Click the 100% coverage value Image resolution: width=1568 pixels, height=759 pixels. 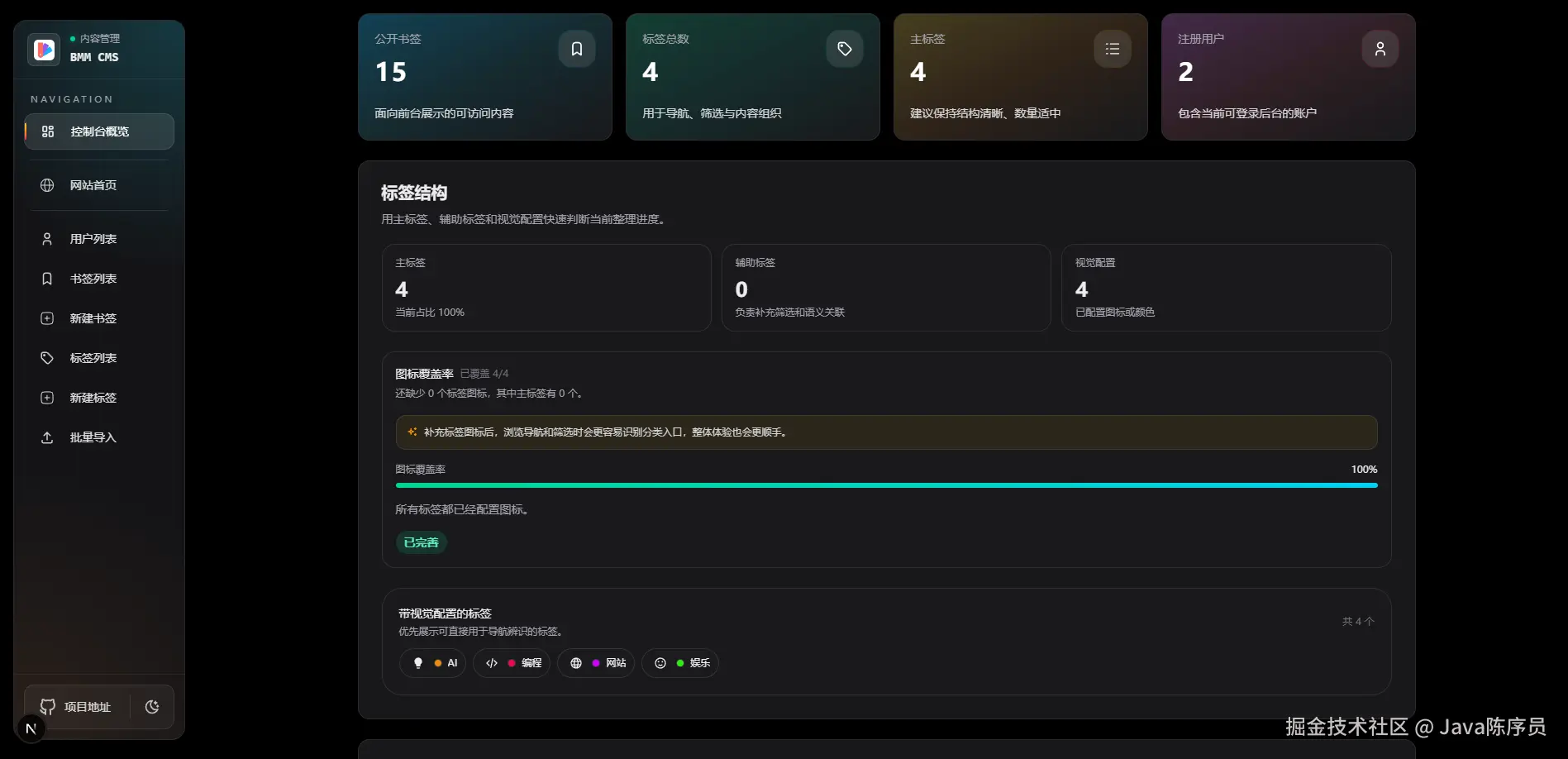pyautogui.click(x=1364, y=469)
